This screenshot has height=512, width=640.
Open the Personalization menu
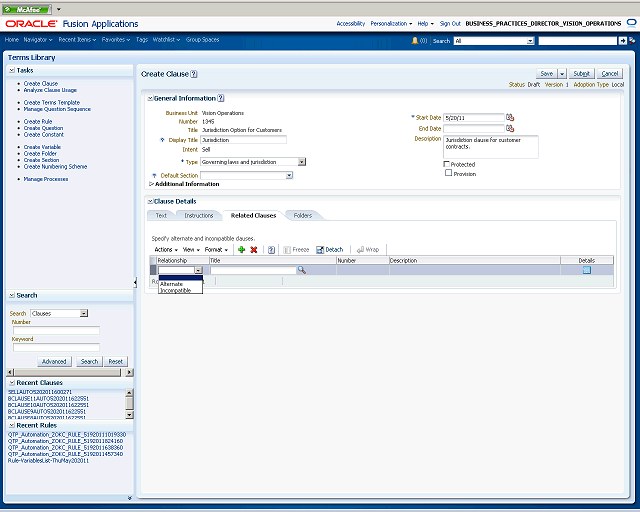click(391, 24)
